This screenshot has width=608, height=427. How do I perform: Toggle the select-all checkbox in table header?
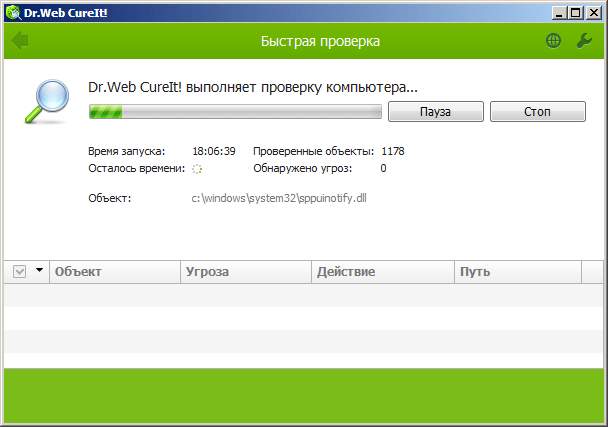click(x=19, y=271)
